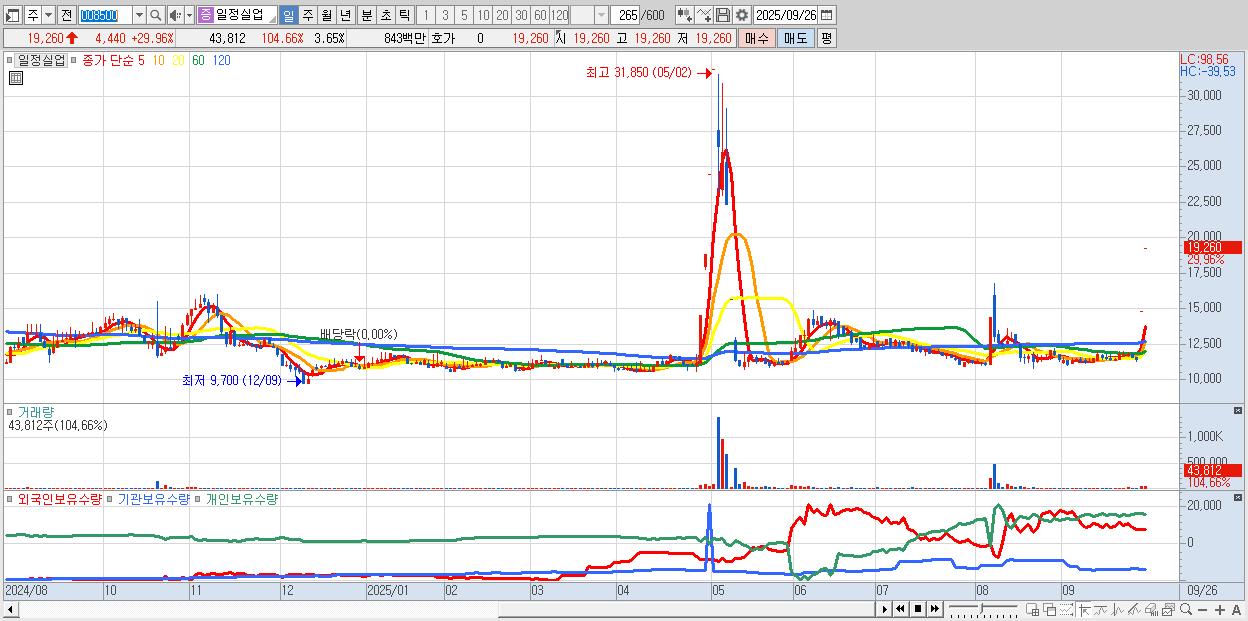Click the layout panel icon at top-left
Image resolution: width=1248 pixels, height=621 pixels.
tap(13, 15)
